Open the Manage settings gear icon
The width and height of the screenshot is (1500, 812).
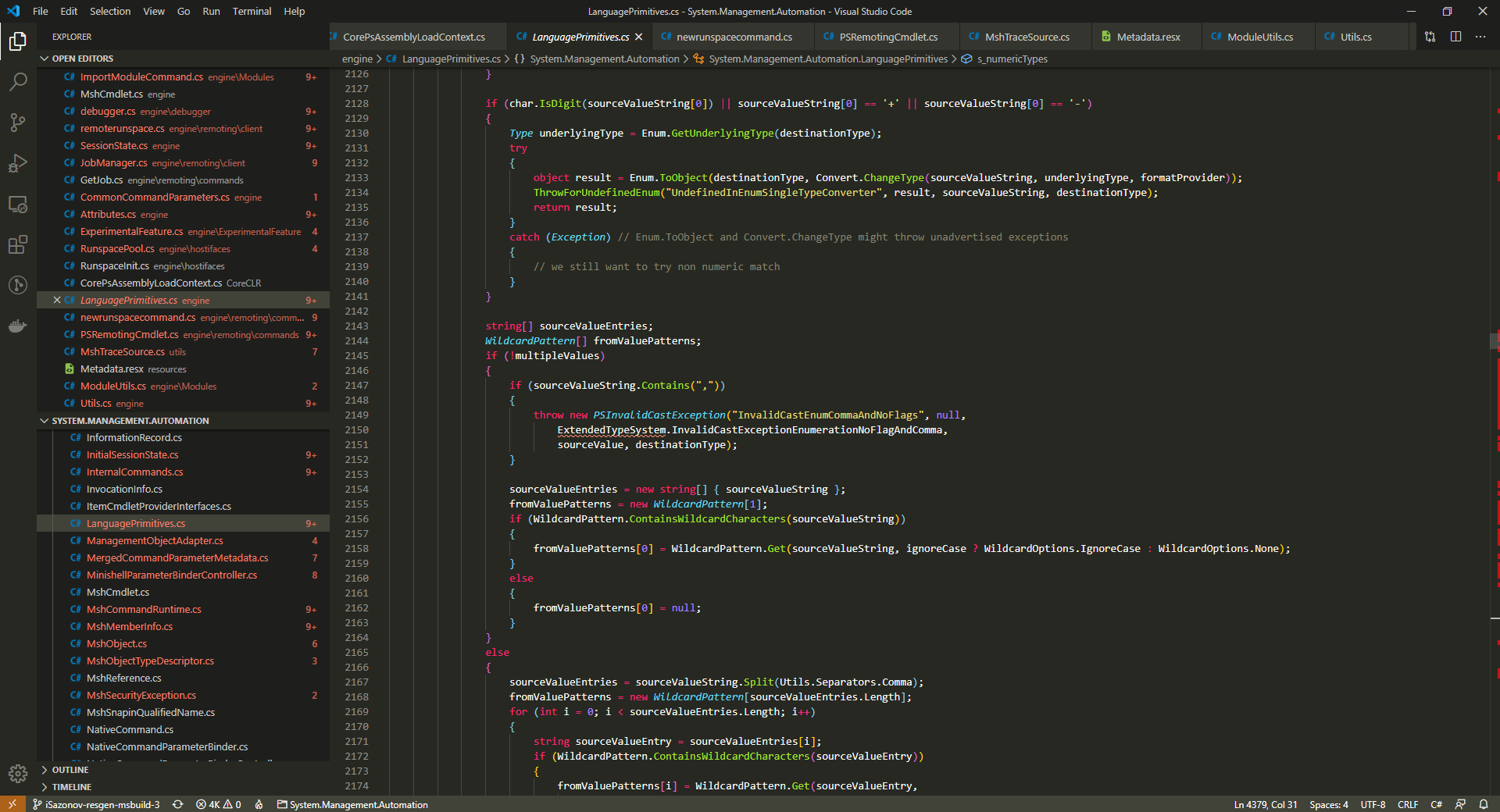click(x=18, y=773)
